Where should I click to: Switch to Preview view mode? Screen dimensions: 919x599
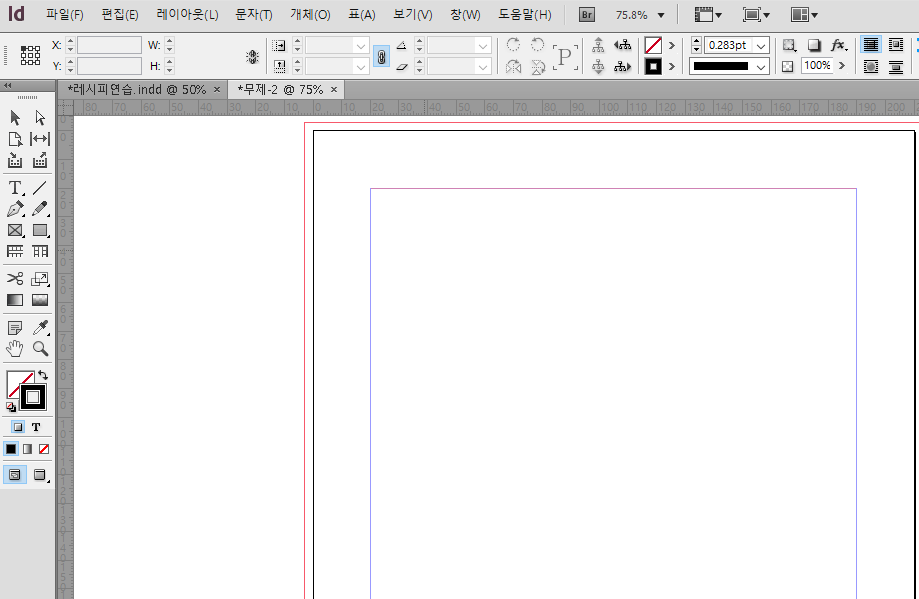tap(40, 474)
